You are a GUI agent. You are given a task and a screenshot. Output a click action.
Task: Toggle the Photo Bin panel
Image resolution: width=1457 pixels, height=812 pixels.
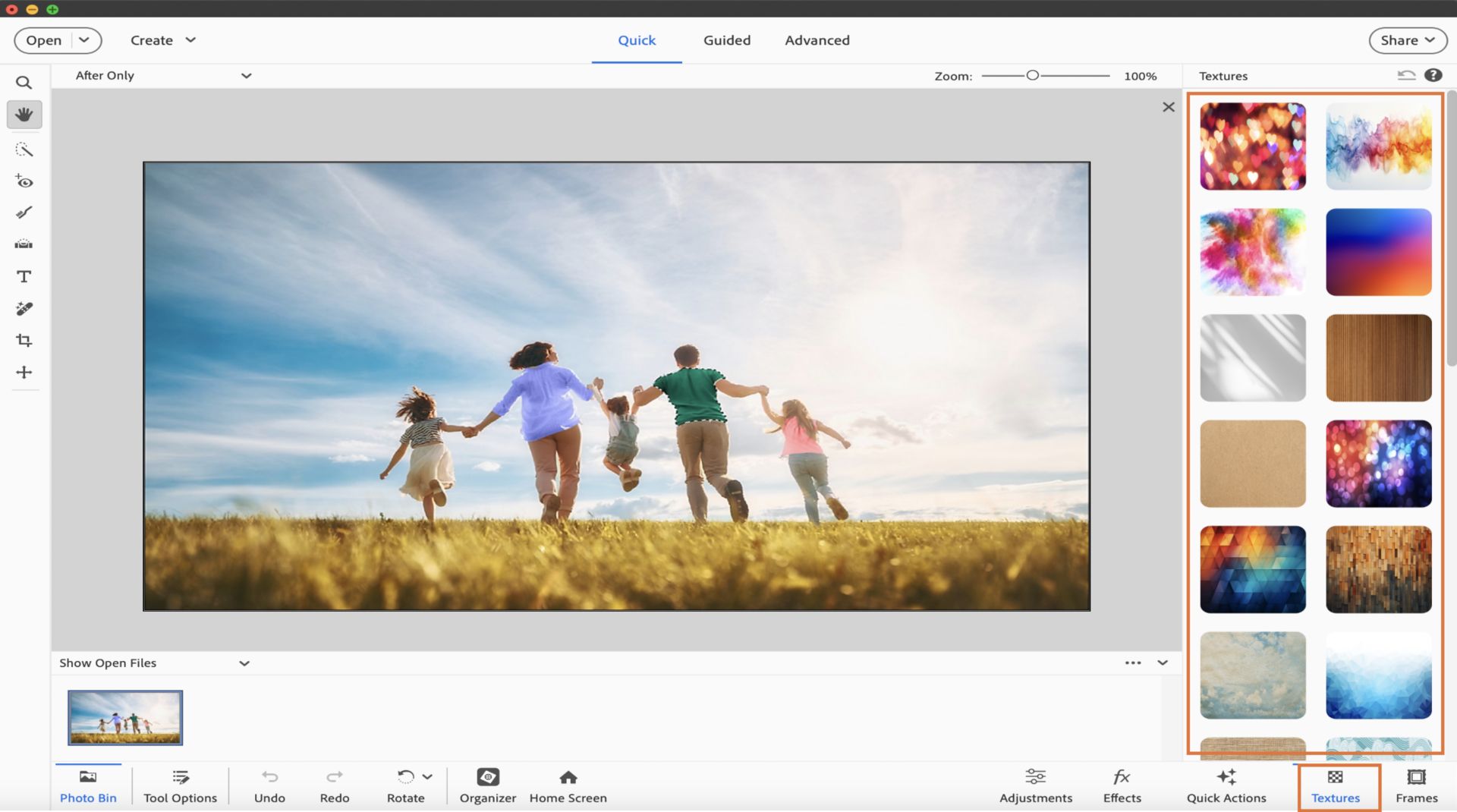pos(88,785)
